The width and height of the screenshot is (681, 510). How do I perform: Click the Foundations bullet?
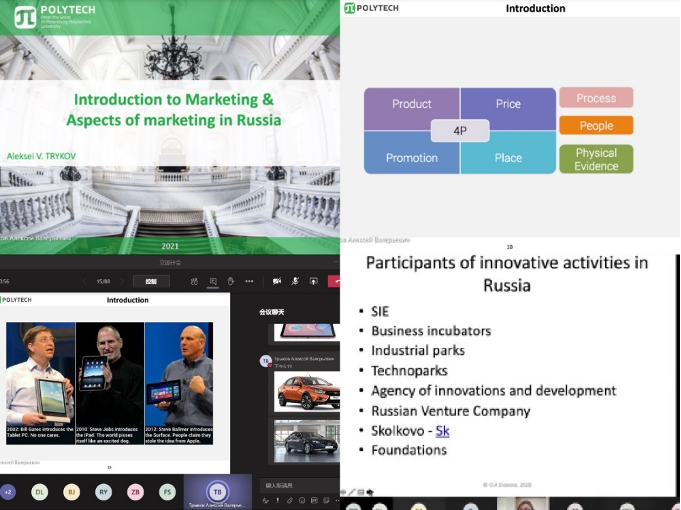coord(409,450)
